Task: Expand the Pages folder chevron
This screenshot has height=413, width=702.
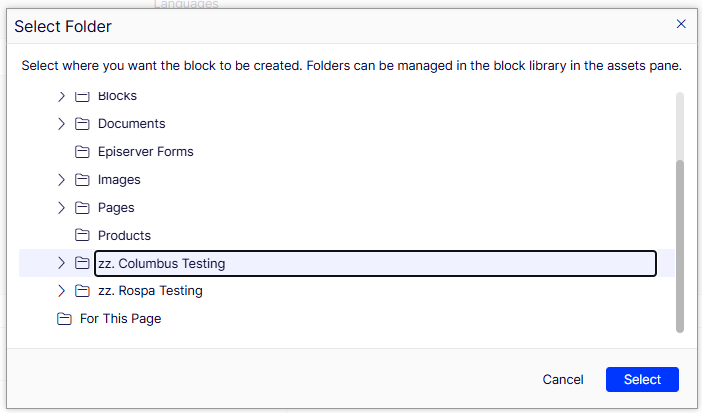Action: (61, 208)
